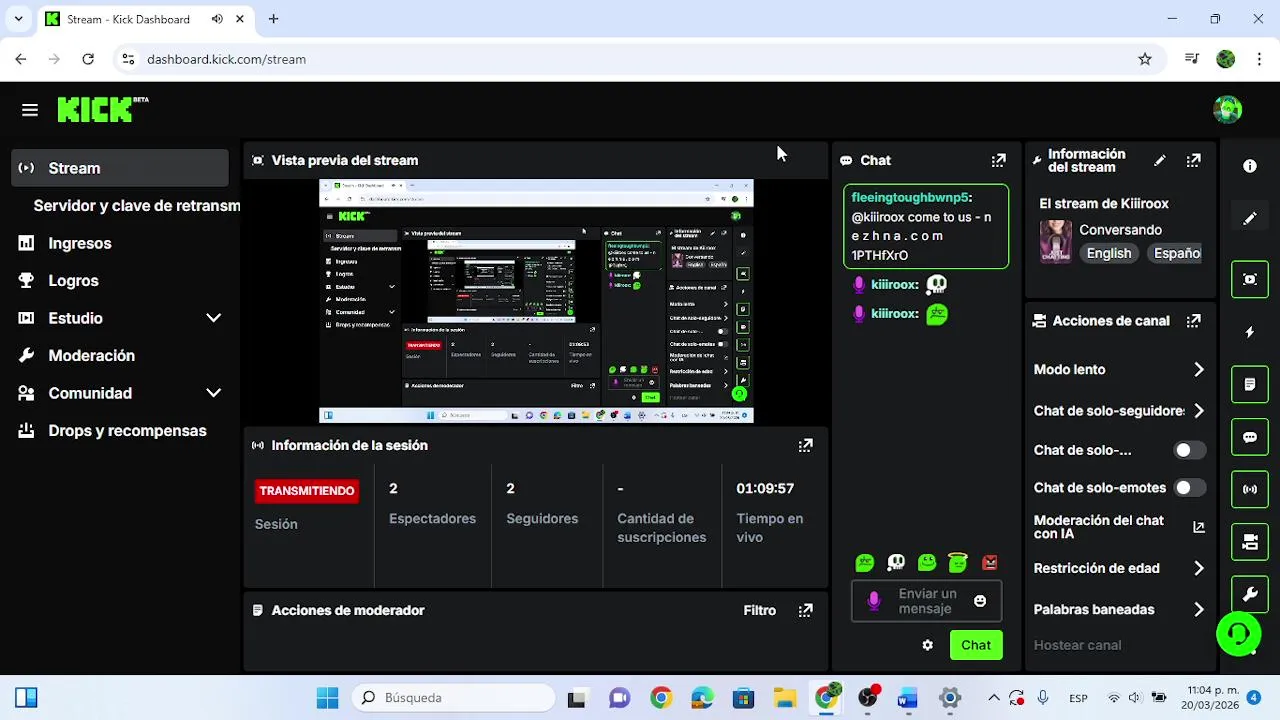Reload the page in Chrome
Viewport: 1280px width, 720px height.
88,59
